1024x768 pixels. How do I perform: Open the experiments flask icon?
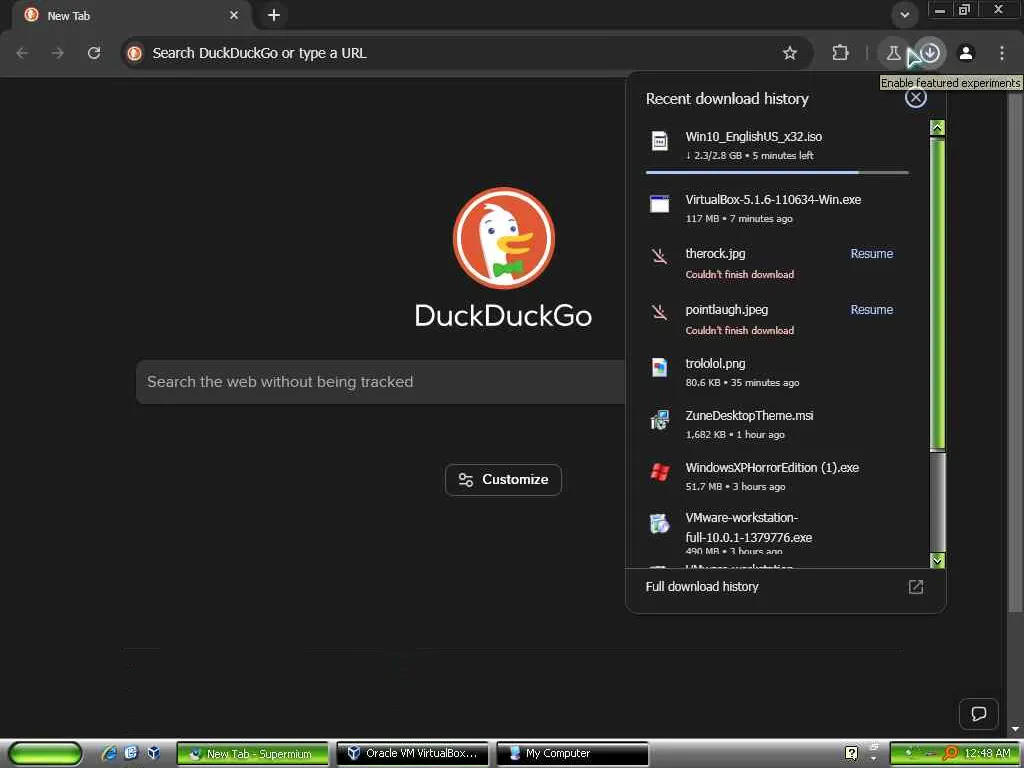(893, 53)
